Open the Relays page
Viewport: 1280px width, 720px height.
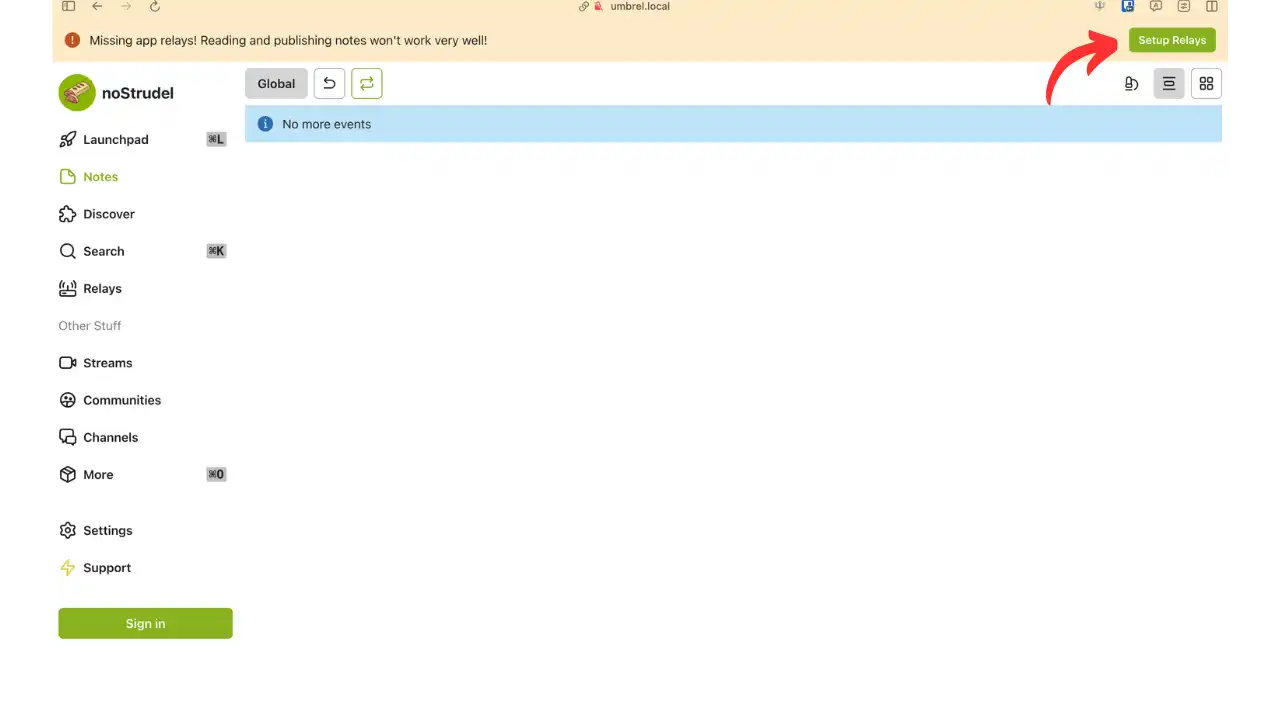pyautogui.click(x=102, y=288)
